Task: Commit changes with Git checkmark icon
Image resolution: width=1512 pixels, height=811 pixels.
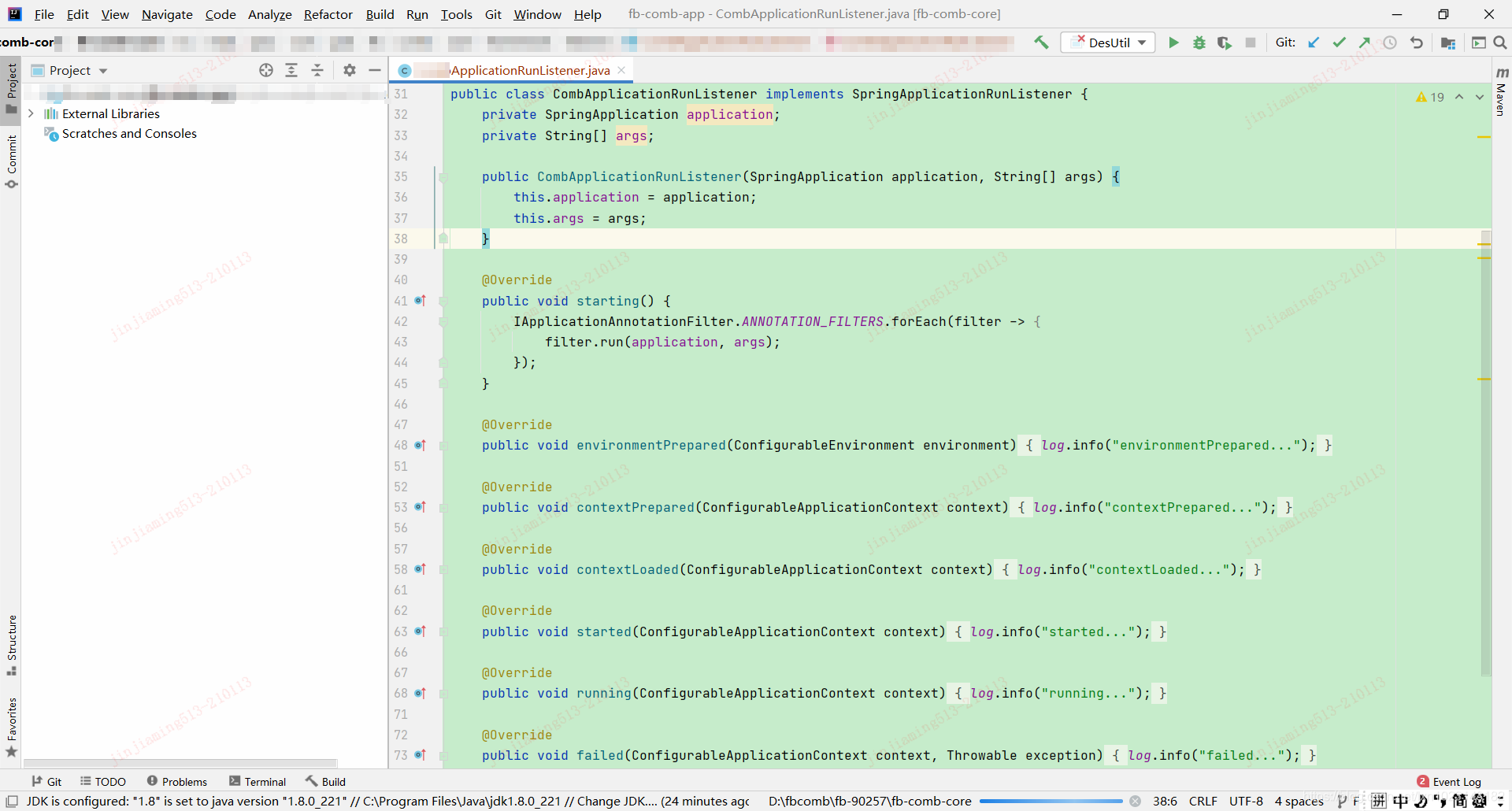Action: pyautogui.click(x=1339, y=43)
